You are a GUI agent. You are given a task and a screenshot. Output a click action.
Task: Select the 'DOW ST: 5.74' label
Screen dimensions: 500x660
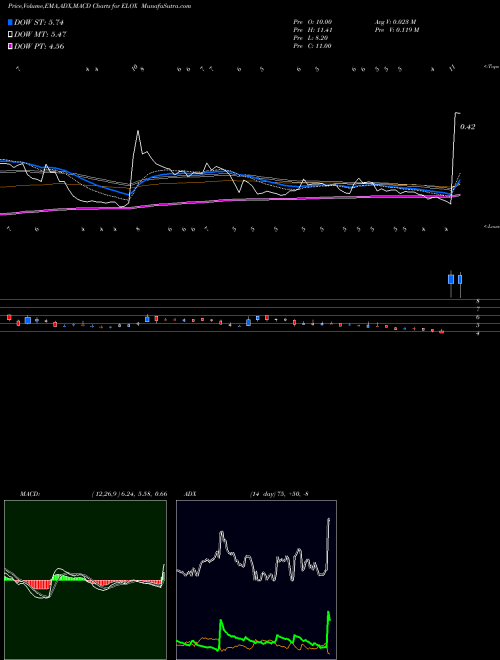pyautogui.click(x=39, y=22)
